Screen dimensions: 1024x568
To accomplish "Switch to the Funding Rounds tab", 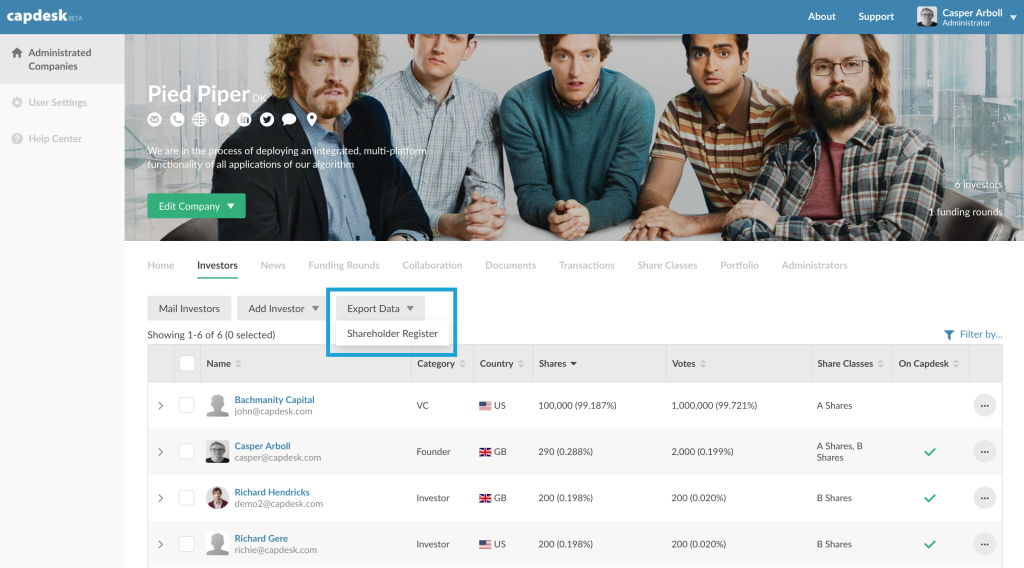I will [x=344, y=265].
